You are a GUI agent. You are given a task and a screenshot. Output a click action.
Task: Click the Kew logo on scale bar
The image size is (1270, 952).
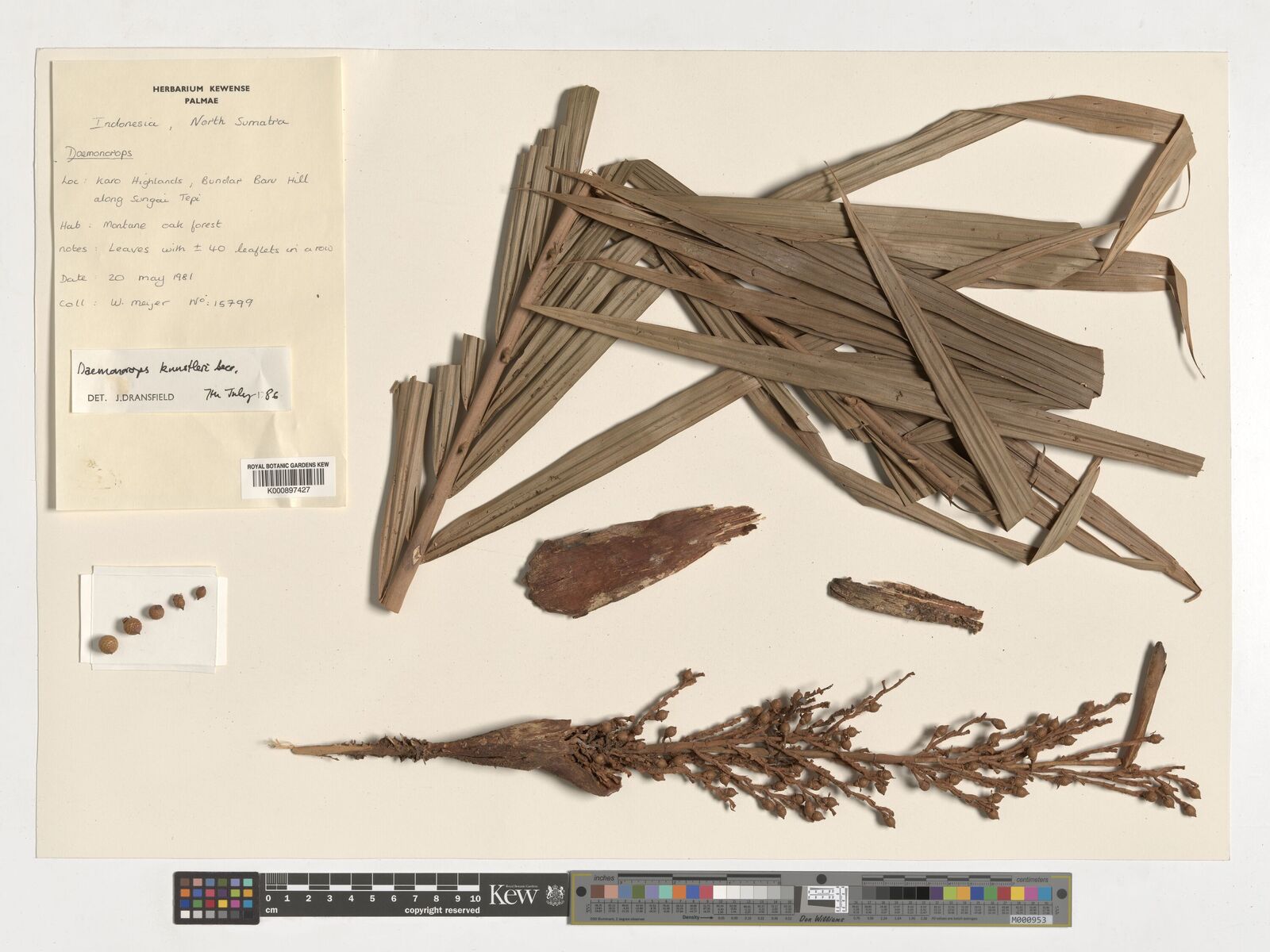(514, 895)
